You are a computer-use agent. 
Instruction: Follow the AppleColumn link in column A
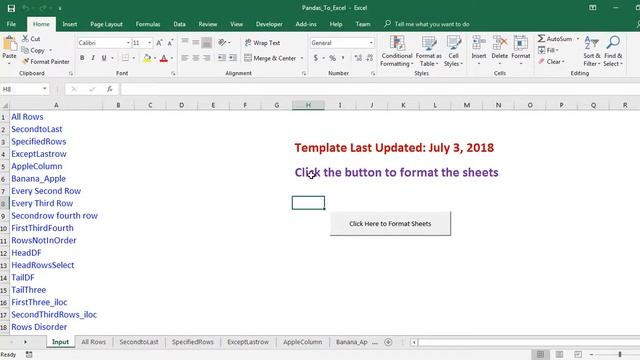tap(37, 166)
